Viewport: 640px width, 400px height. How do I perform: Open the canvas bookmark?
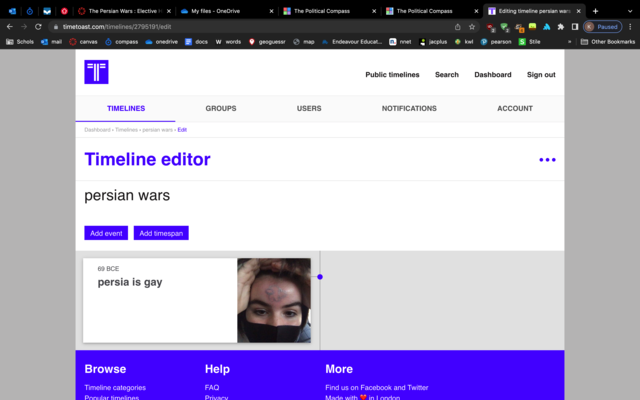83,42
